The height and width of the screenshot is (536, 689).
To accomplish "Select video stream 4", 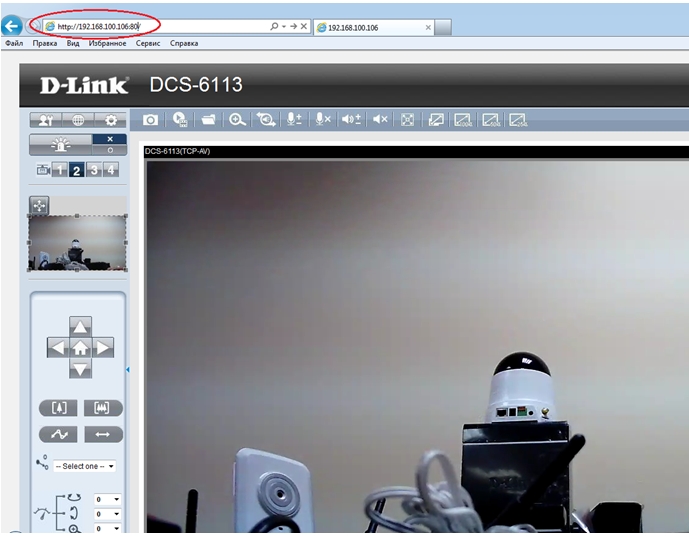I will point(110,170).
